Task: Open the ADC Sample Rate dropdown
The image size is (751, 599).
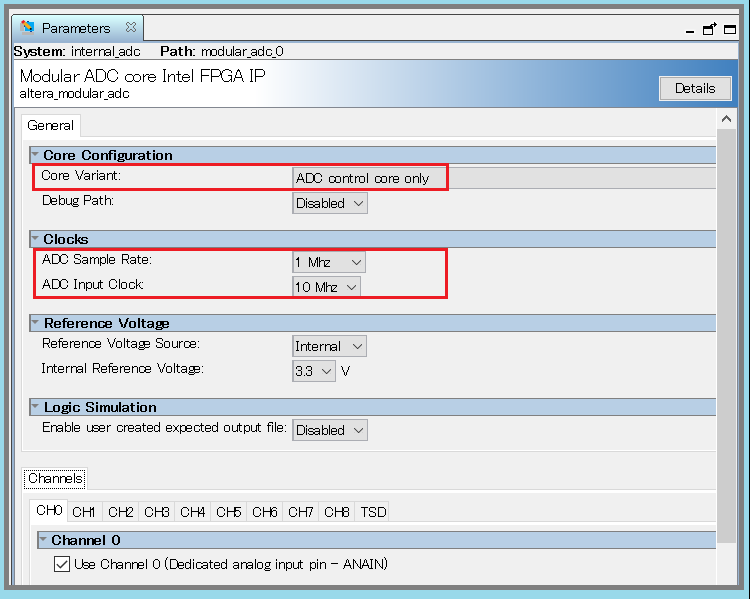Action: coord(329,262)
